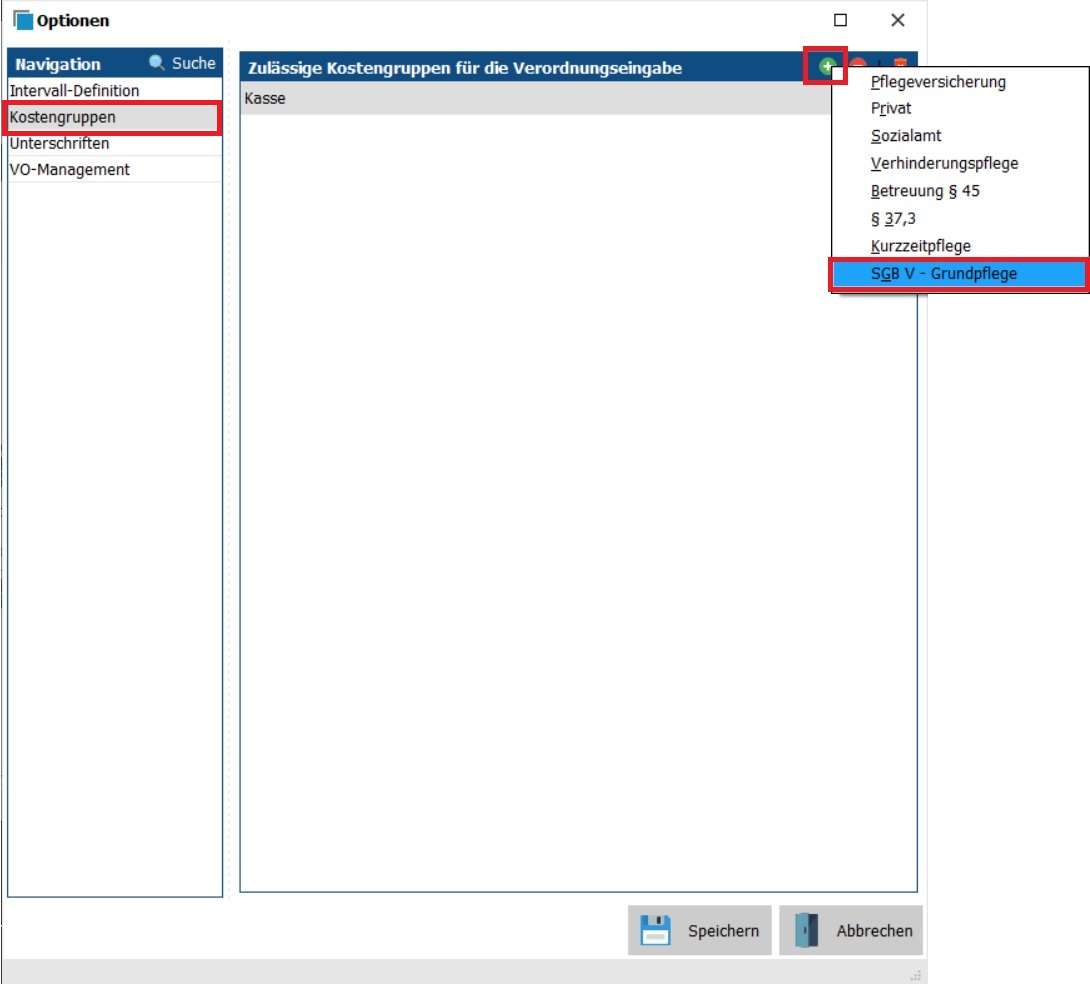Select Betreuung § 45 from menu
Image resolution: width=1090 pixels, height=984 pixels.
tap(925, 191)
